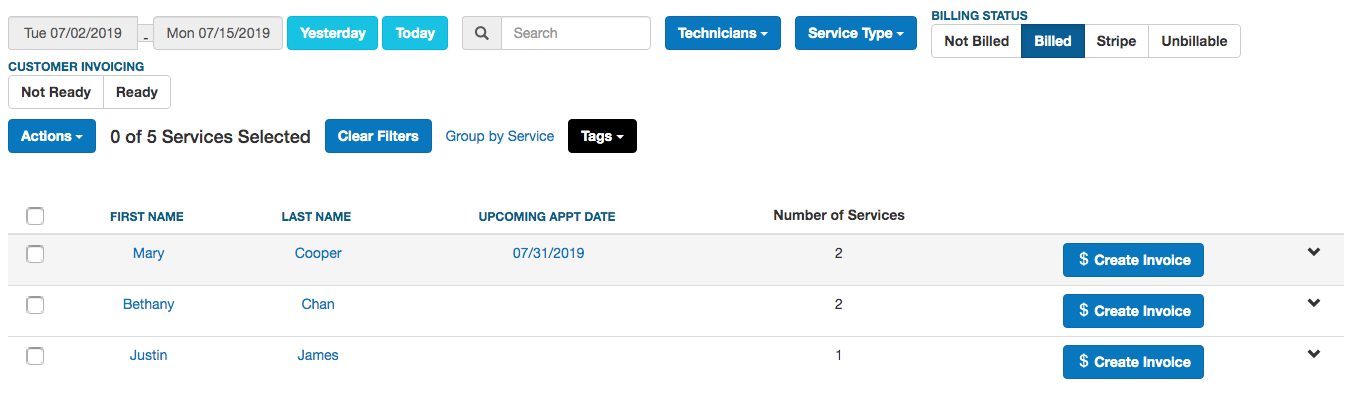Viewport: 1349px width, 400px height.
Task: Open the Technicians dropdown
Action: click(723, 33)
